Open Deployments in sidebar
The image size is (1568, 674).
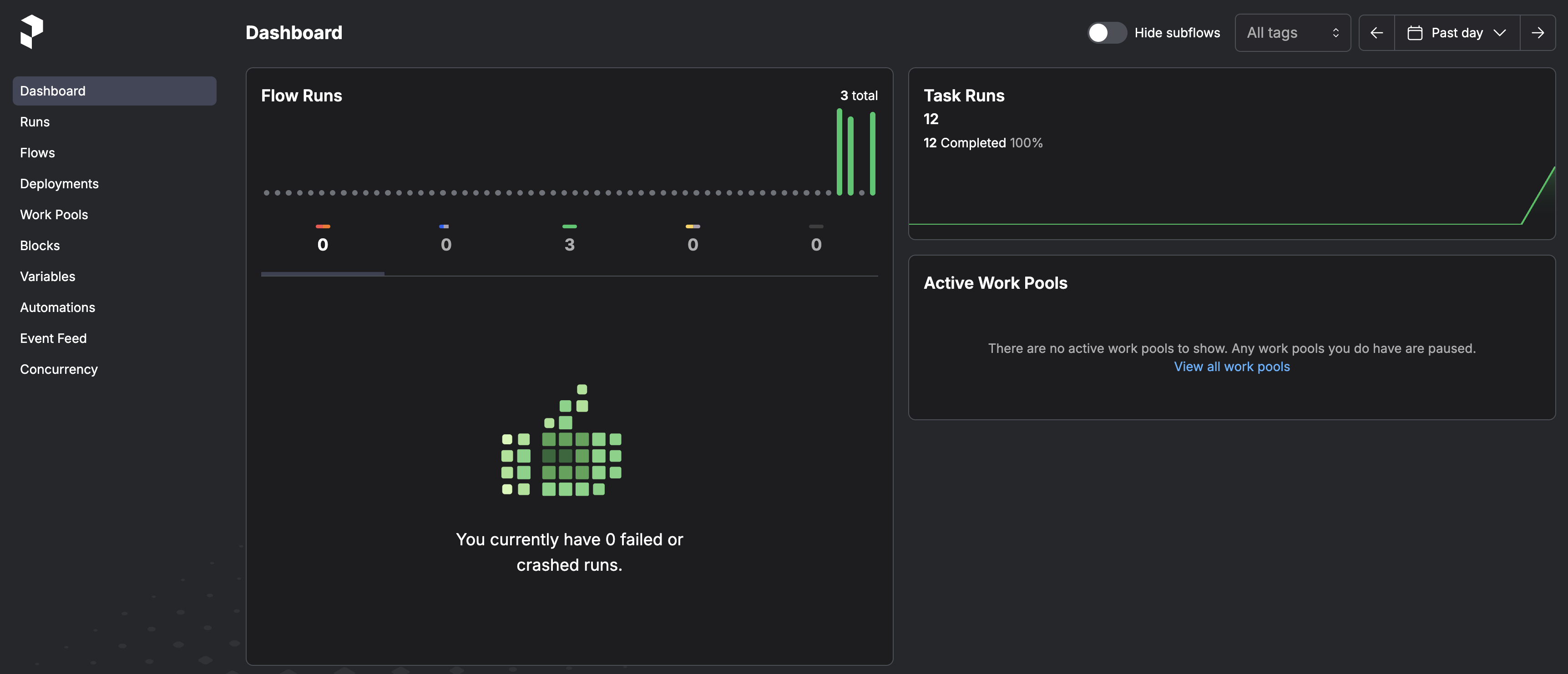59,184
